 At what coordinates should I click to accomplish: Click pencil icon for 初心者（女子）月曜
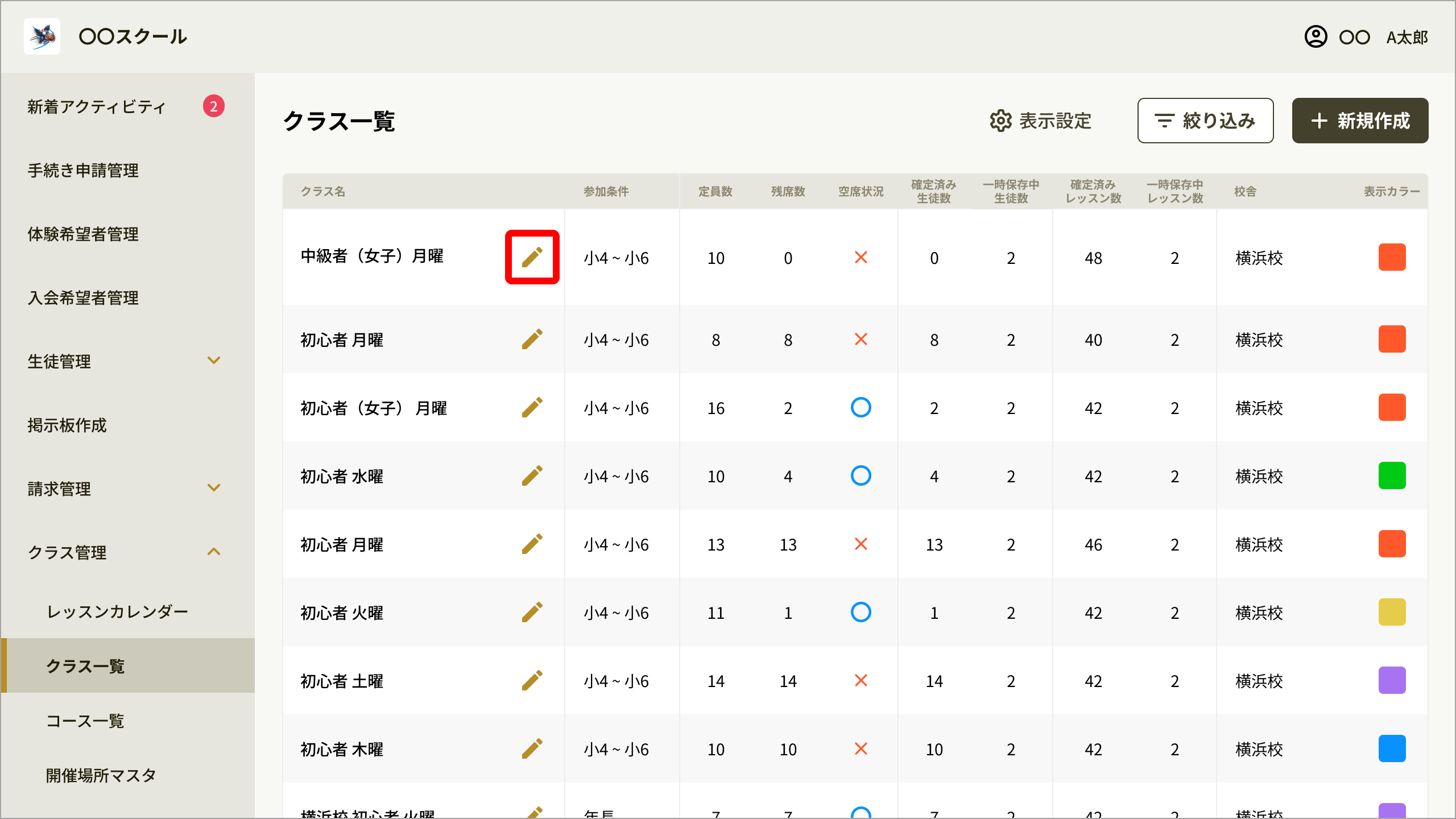click(x=532, y=407)
